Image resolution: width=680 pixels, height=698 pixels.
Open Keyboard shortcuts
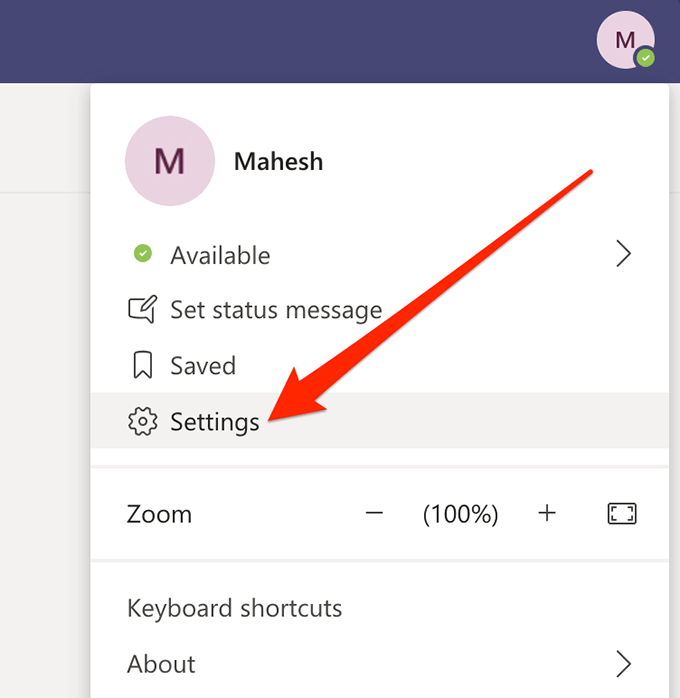coord(234,608)
